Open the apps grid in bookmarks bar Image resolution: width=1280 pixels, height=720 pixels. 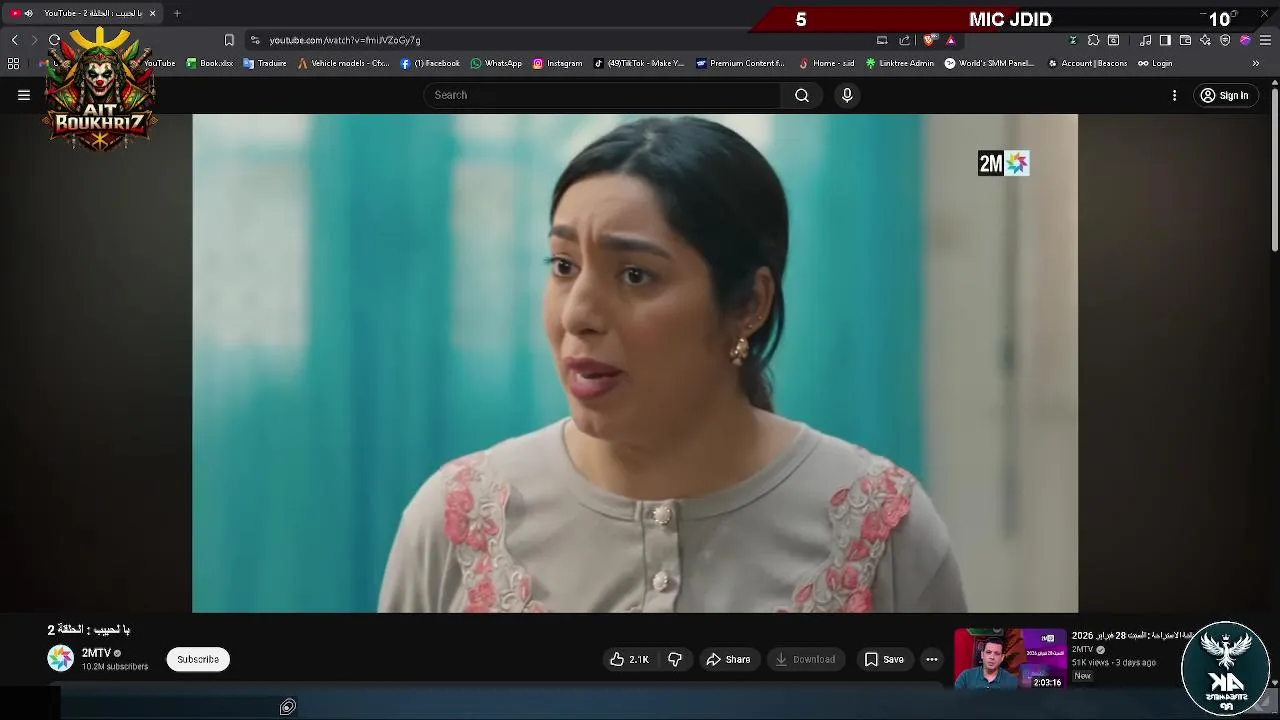pyautogui.click(x=13, y=63)
